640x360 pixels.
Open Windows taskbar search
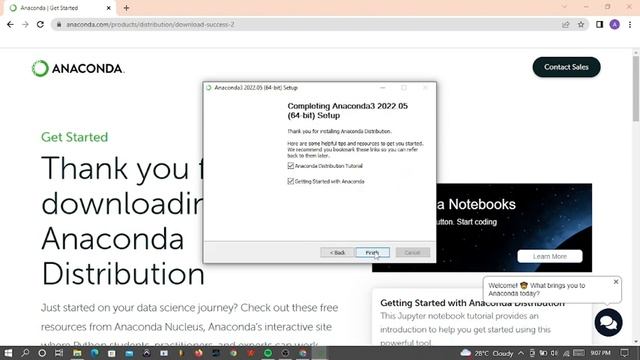25,353
